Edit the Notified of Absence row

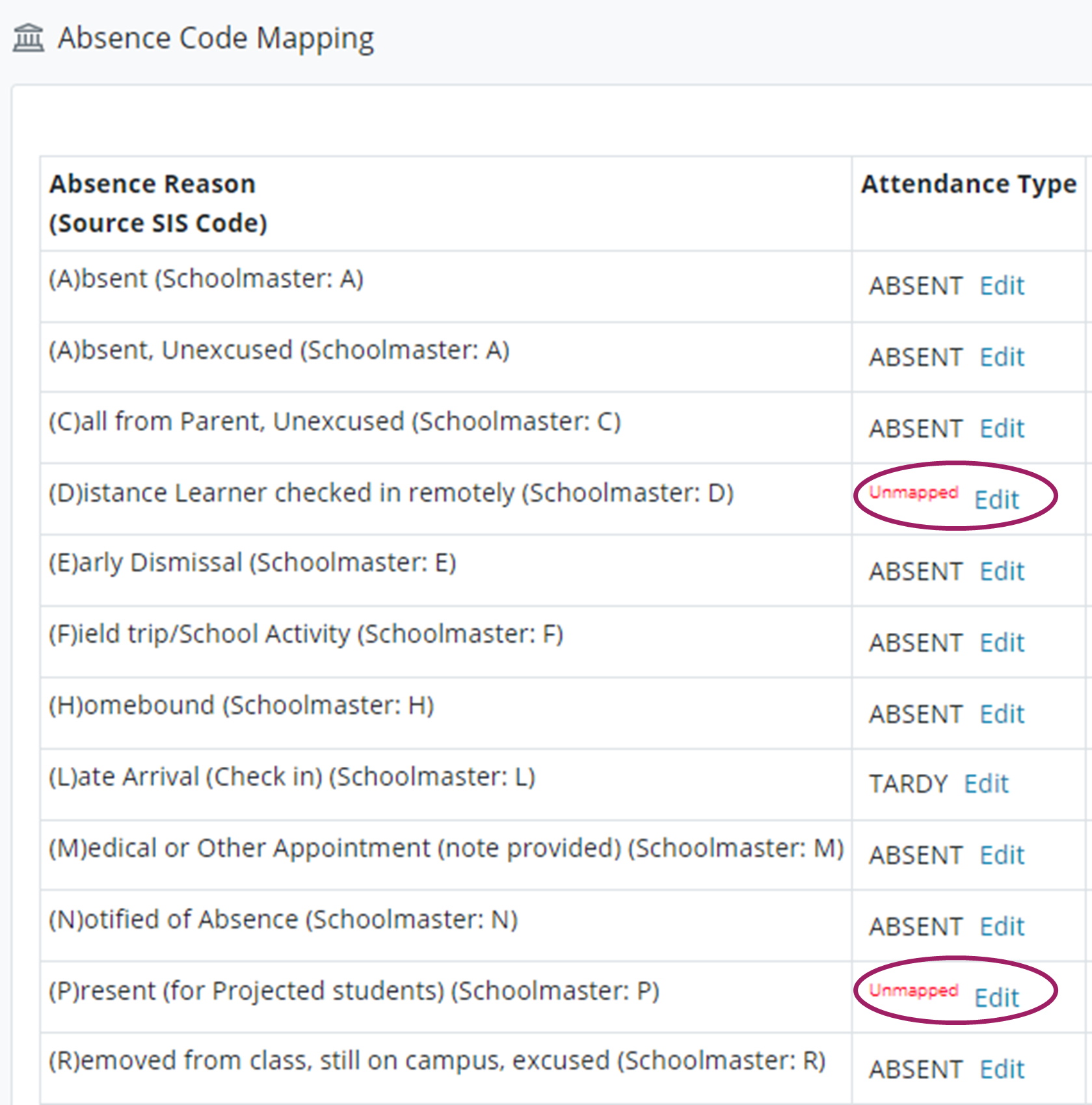pyautogui.click(x=1002, y=927)
